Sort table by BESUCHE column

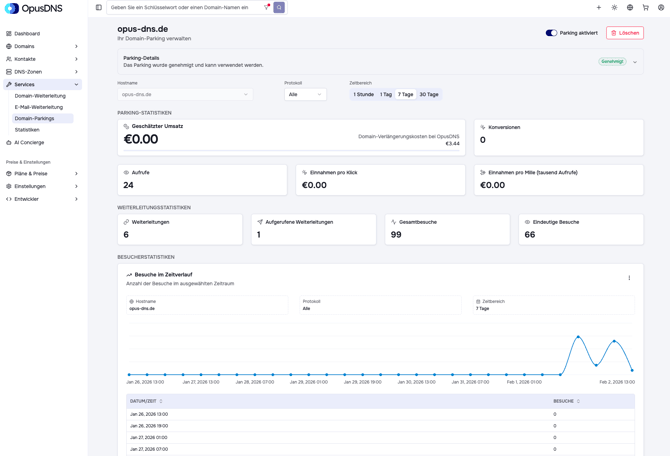click(567, 401)
